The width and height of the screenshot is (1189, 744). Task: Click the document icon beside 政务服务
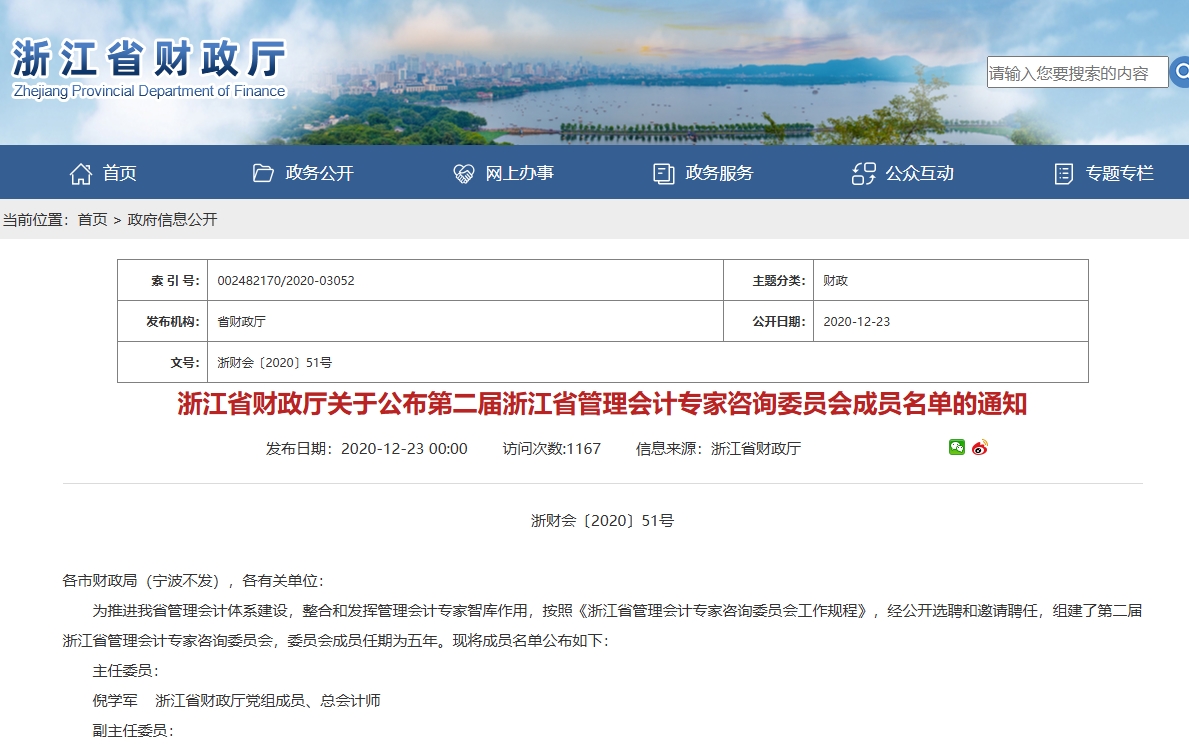664,174
